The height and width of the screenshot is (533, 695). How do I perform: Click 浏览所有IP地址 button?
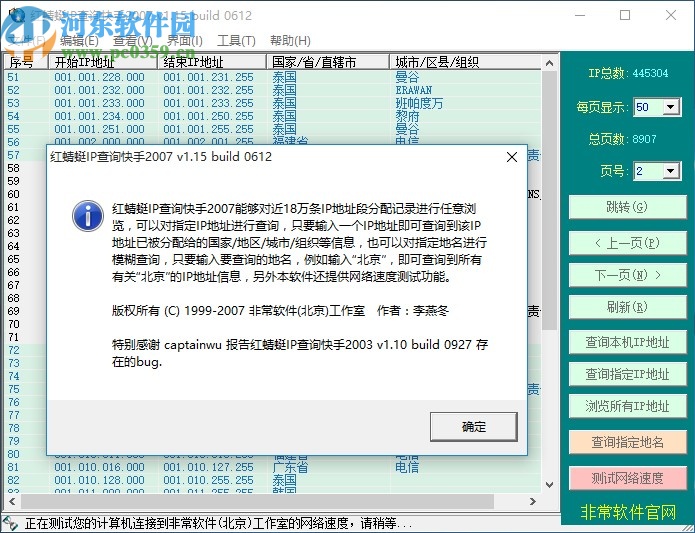pyautogui.click(x=627, y=406)
